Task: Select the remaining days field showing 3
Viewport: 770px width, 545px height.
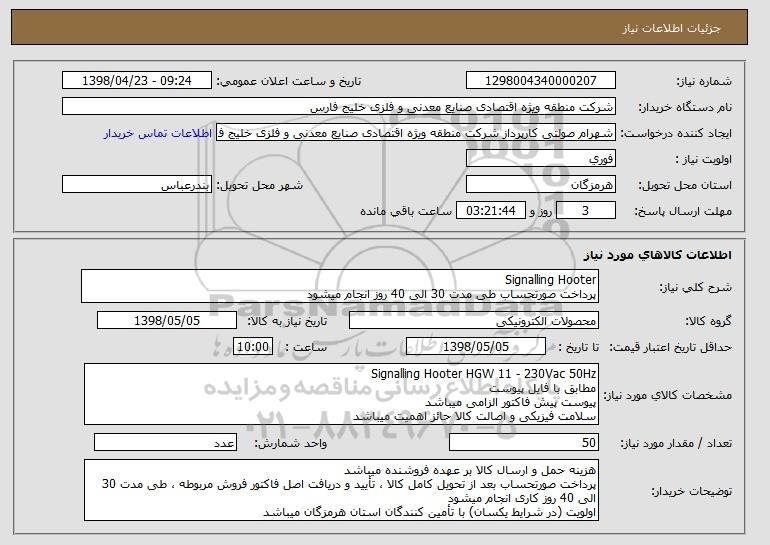Action: 585,211
